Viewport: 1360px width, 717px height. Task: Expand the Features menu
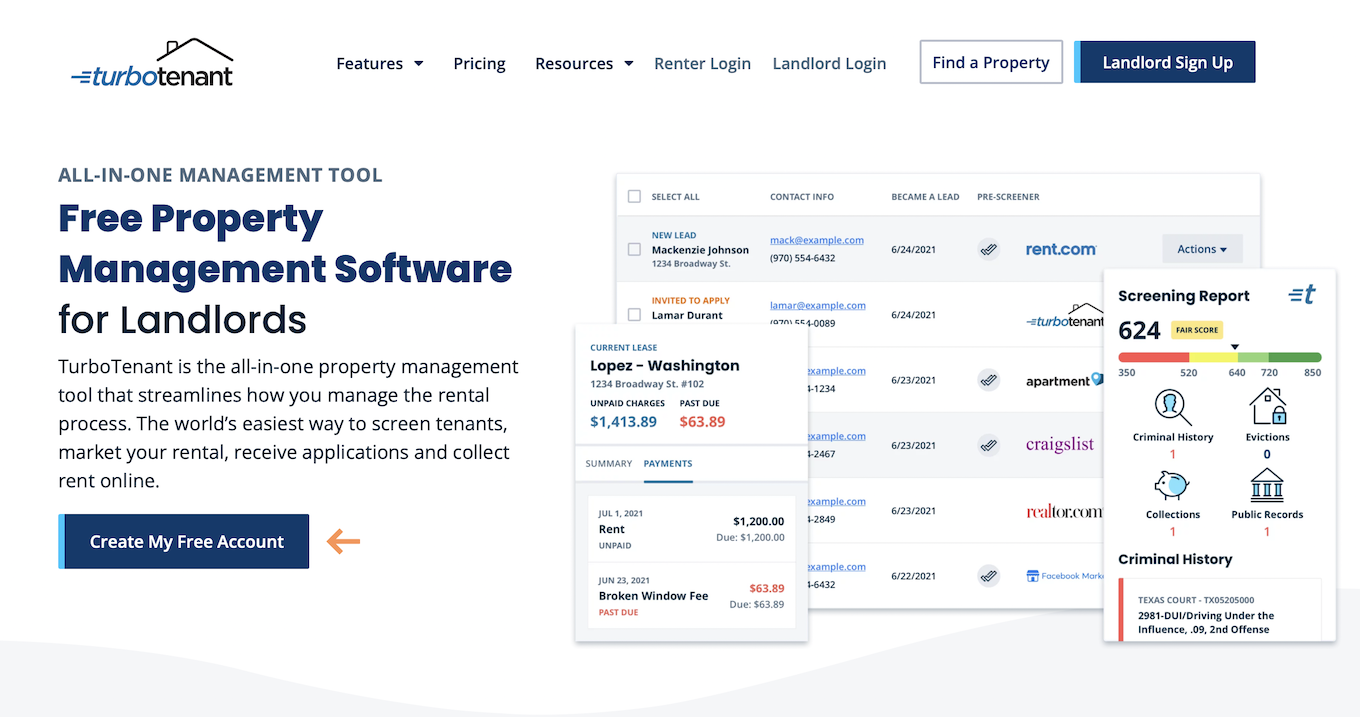coord(380,62)
